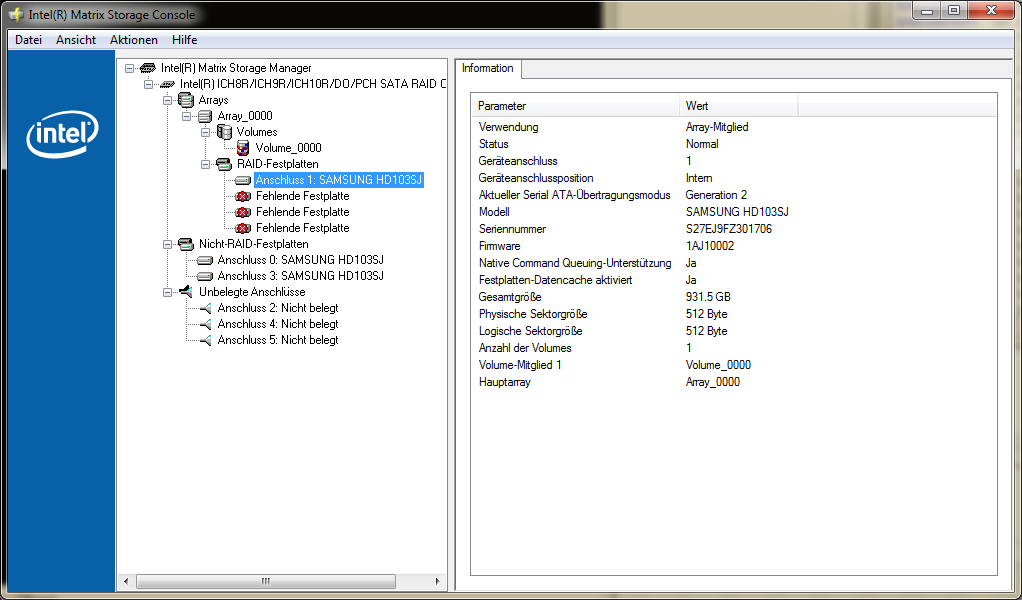Collapse the Intel Matrix Storage Manager root node
This screenshot has height=600, width=1022.
129,68
